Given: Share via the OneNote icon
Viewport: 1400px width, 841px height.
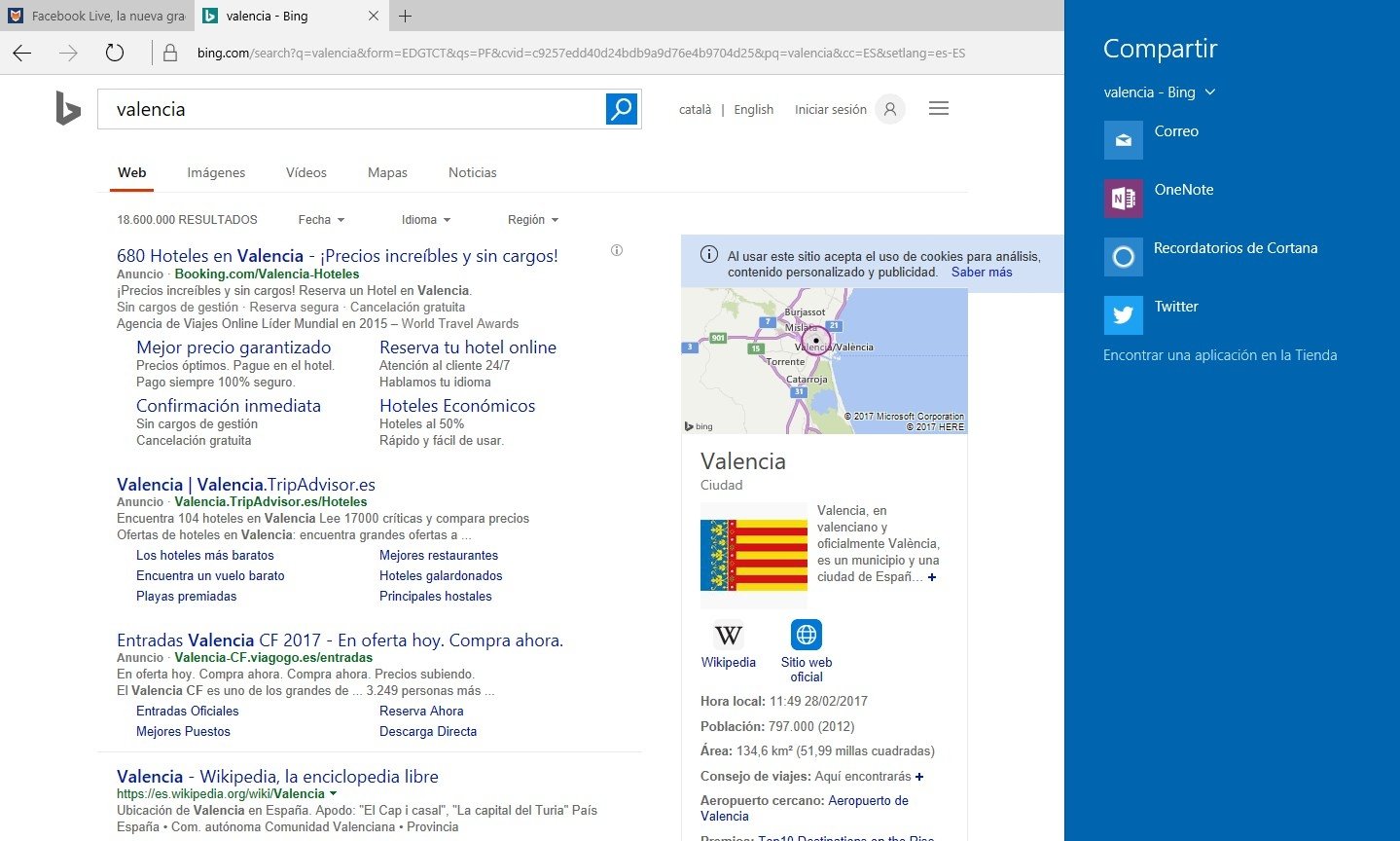Looking at the screenshot, I should tap(1124, 199).
